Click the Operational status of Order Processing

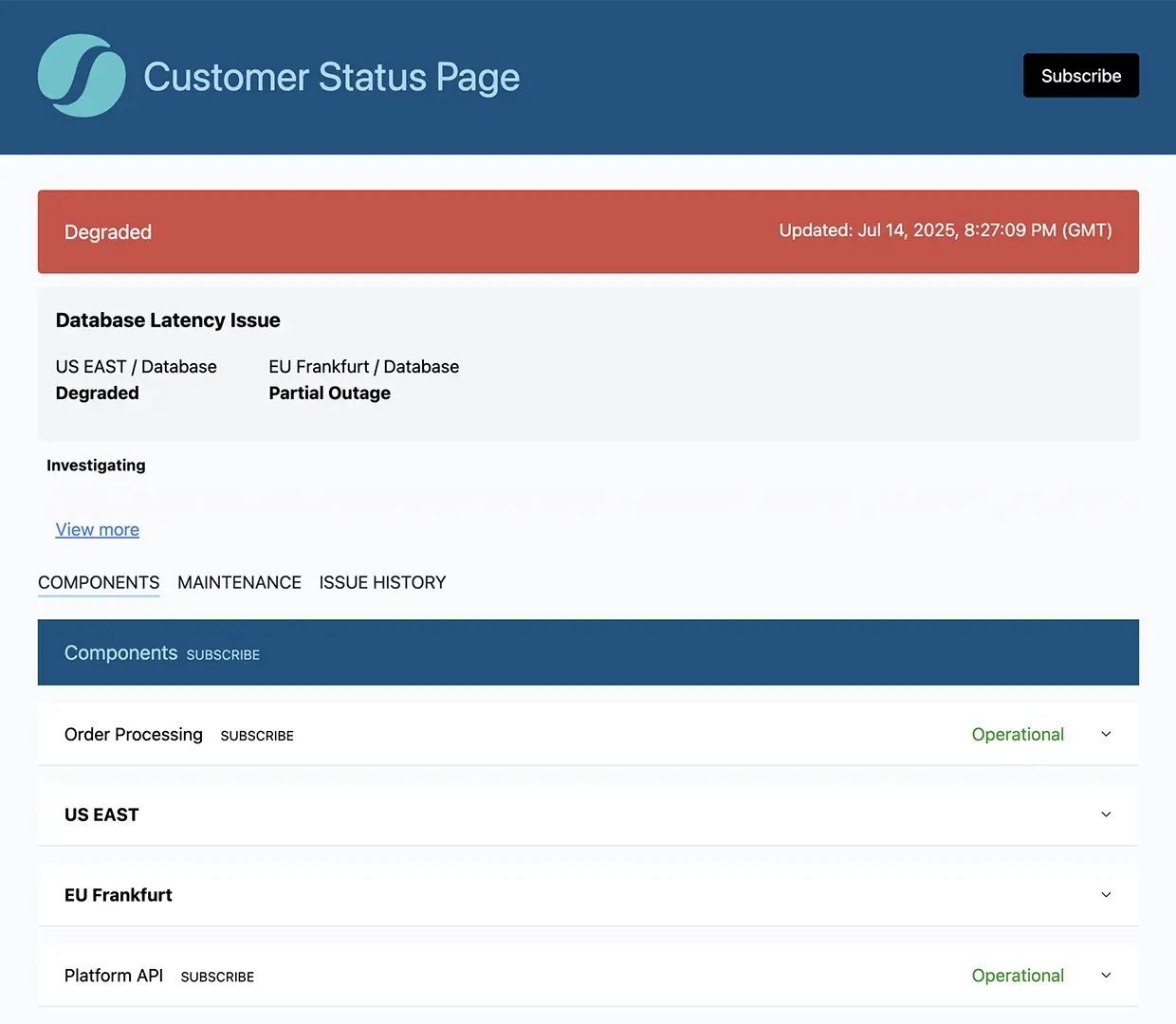pyautogui.click(x=1018, y=735)
